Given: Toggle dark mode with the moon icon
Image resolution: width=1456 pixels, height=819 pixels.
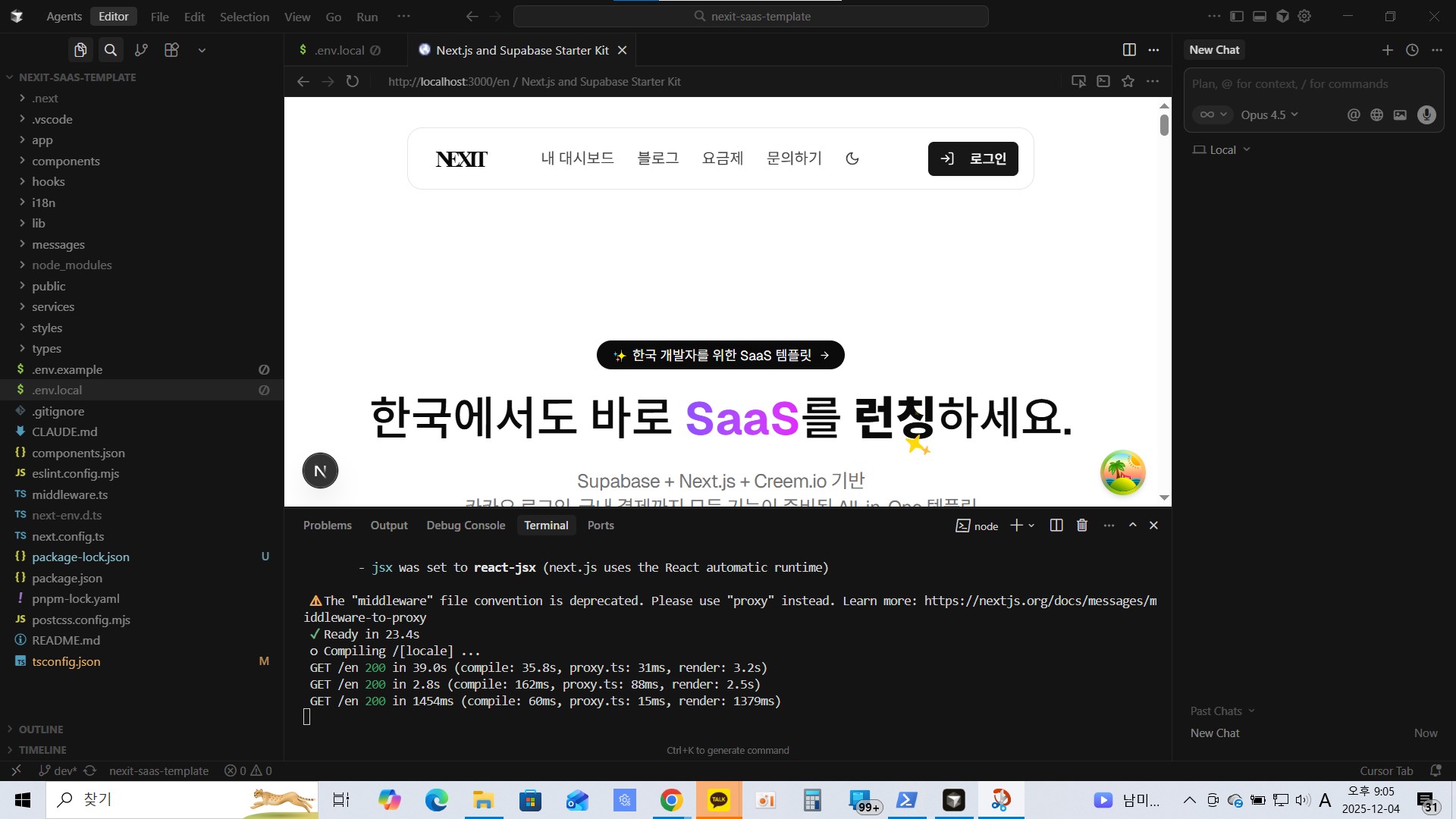Looking at the screenshot, I should (852, 158).
